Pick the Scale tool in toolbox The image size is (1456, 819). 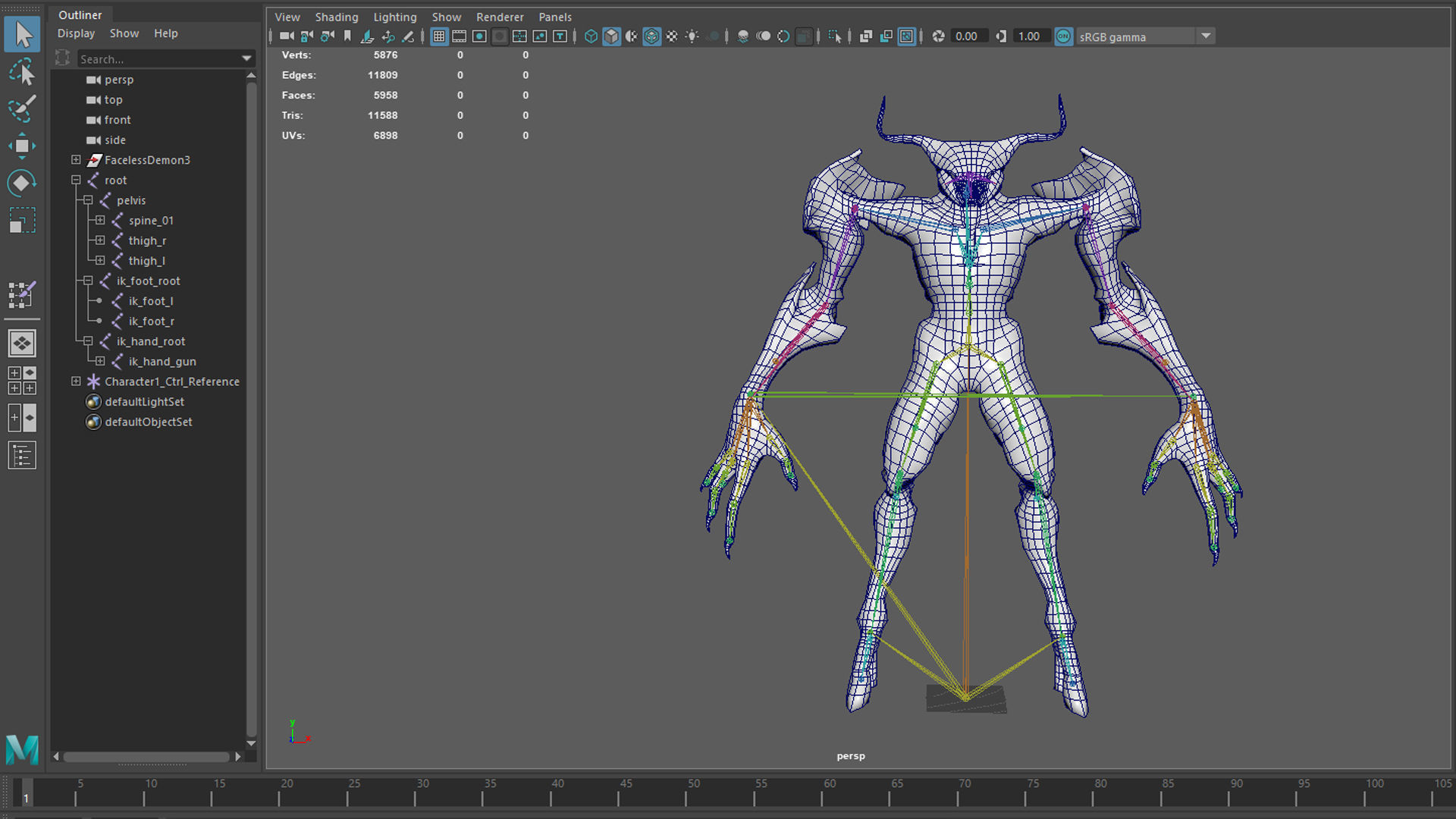tap(22, 220)
